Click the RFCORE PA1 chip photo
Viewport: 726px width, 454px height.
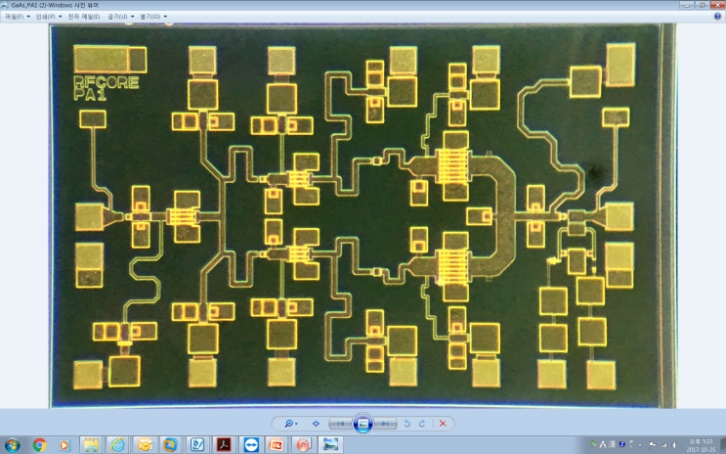363,216
